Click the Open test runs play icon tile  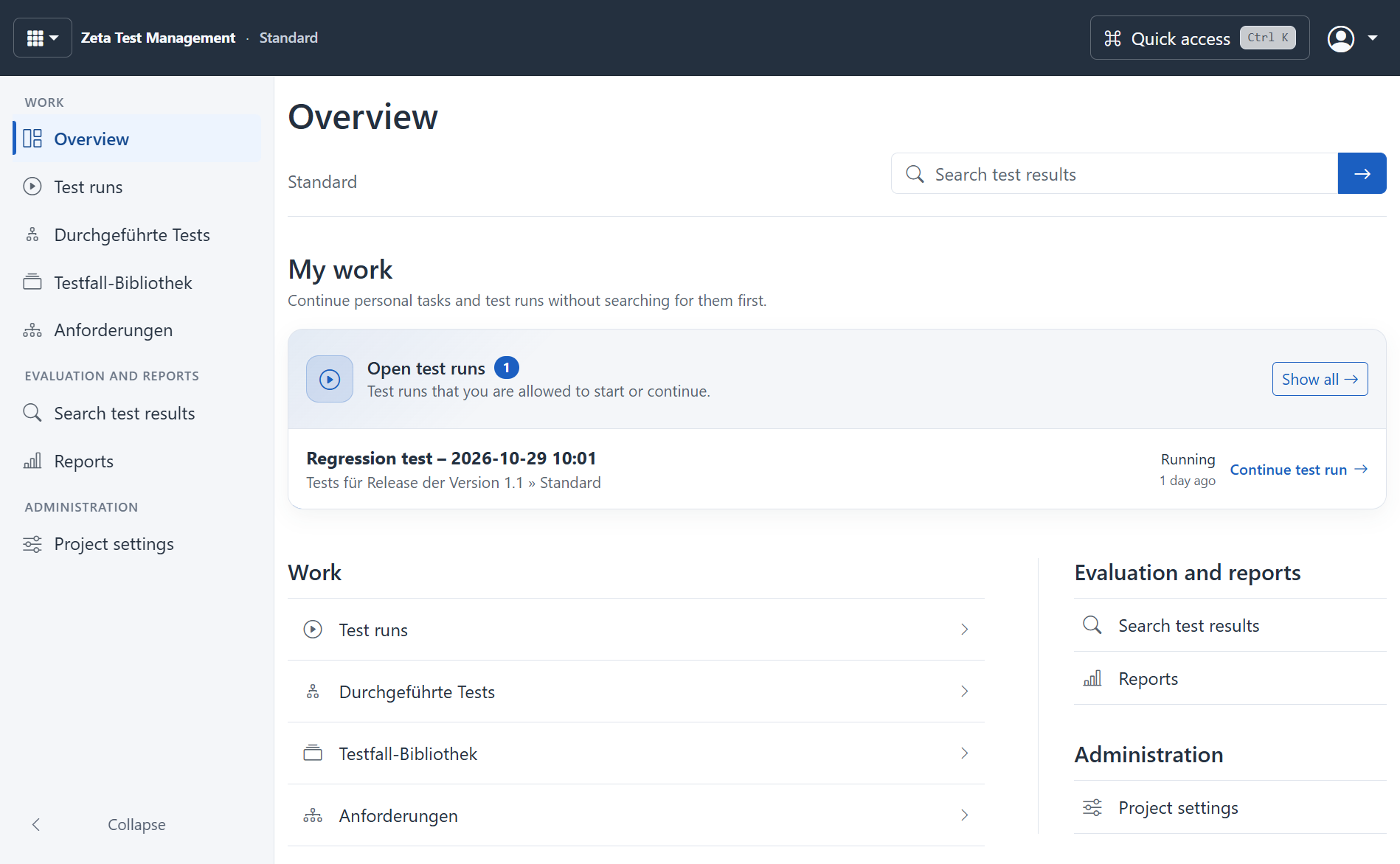click(330, 379)
